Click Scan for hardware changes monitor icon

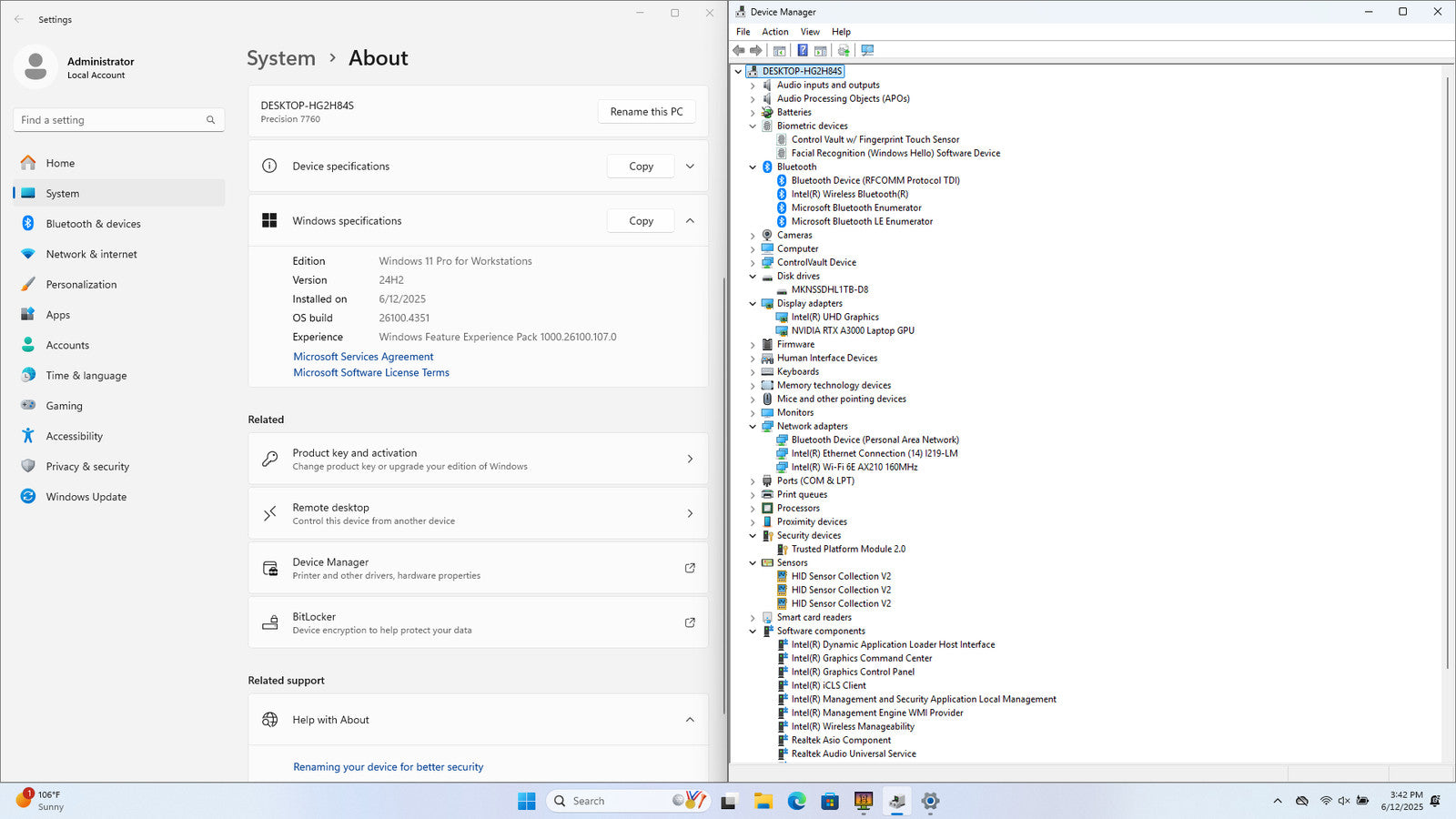(x=867, y=50)
